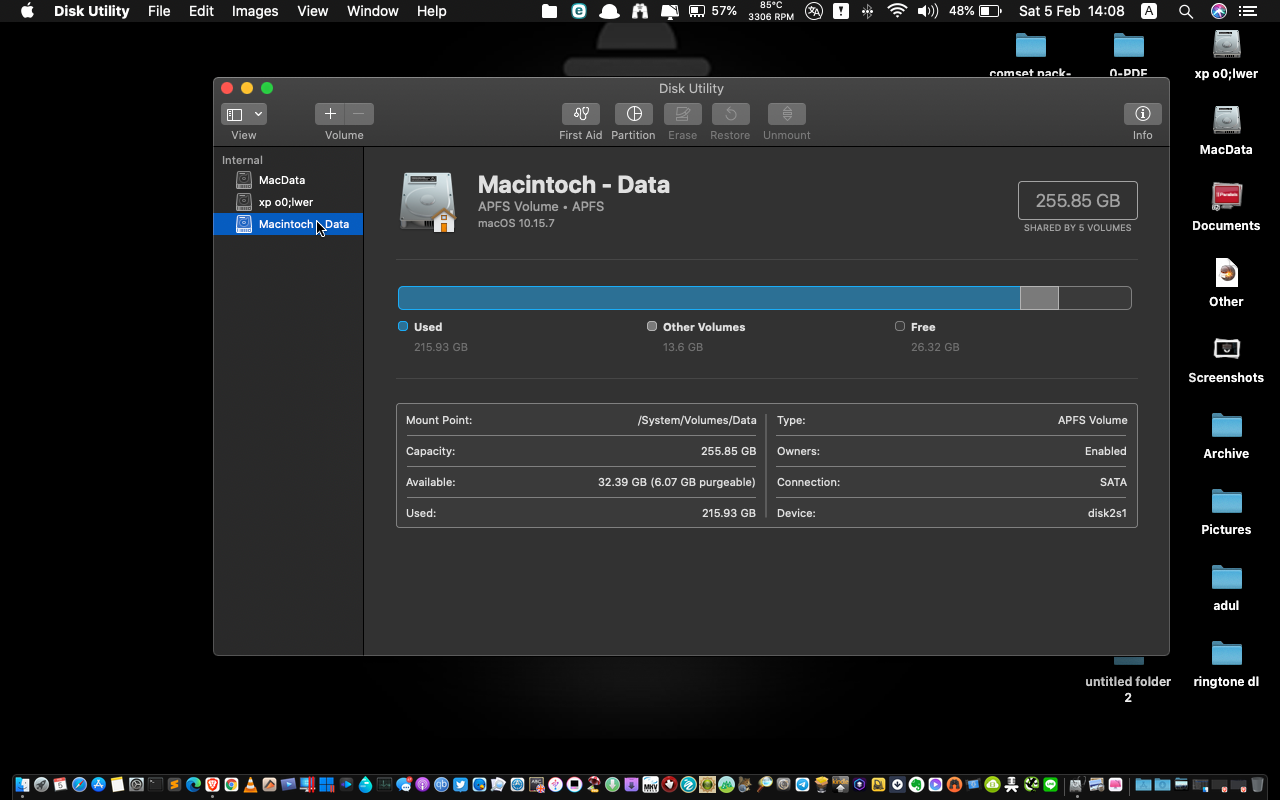The image size is (1280, 800).
Task: Open Safari from the Dock
Action: coord(79,785)
